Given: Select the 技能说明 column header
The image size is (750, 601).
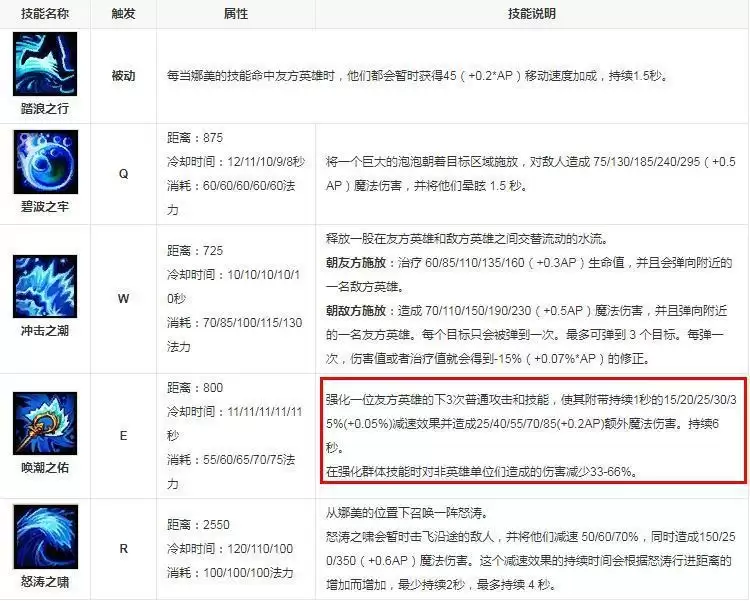Looking at the screenshot, I should [532, 13].
